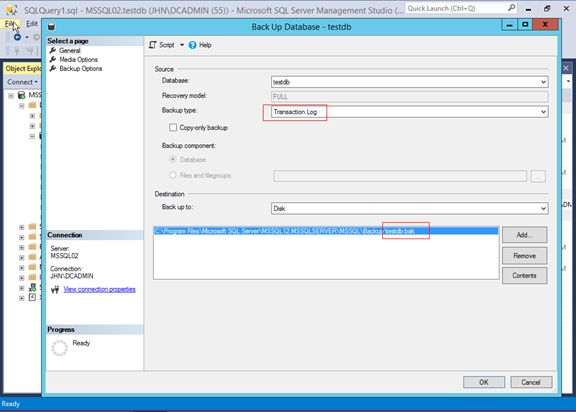Open the Script dropdown arrow
This screenshot has height=412, width=576.
182,45
